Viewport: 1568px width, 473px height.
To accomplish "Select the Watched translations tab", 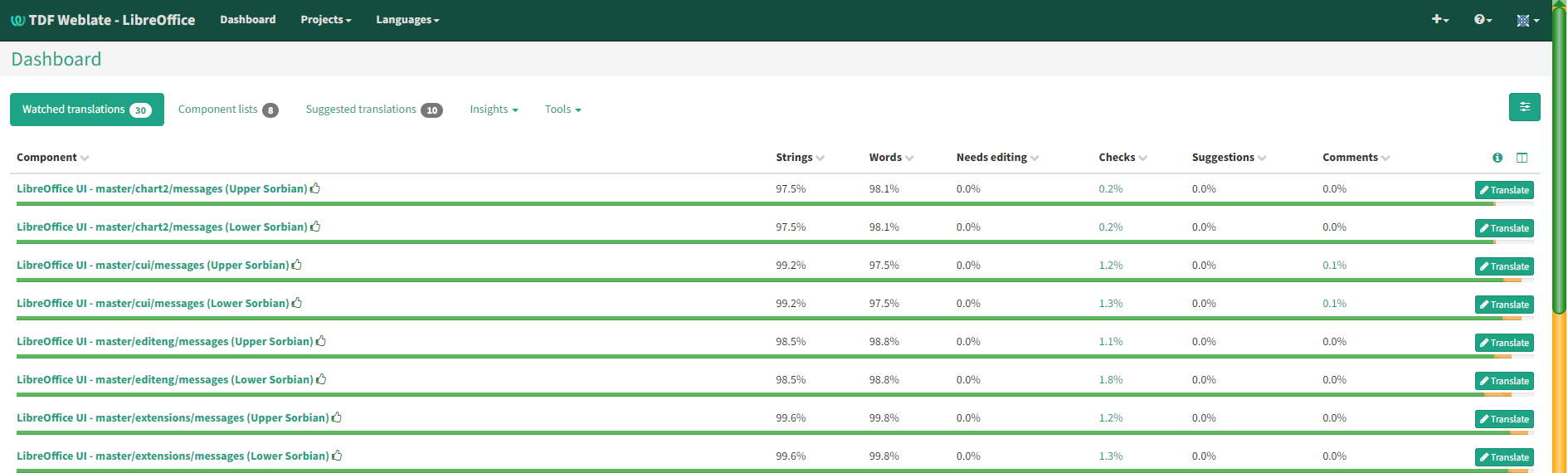I will tap(87, 110).
